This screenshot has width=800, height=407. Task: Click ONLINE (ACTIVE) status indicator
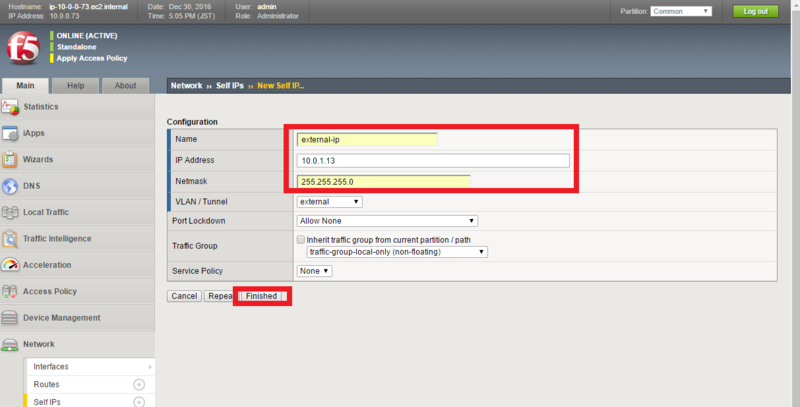(x=87, y=36)
